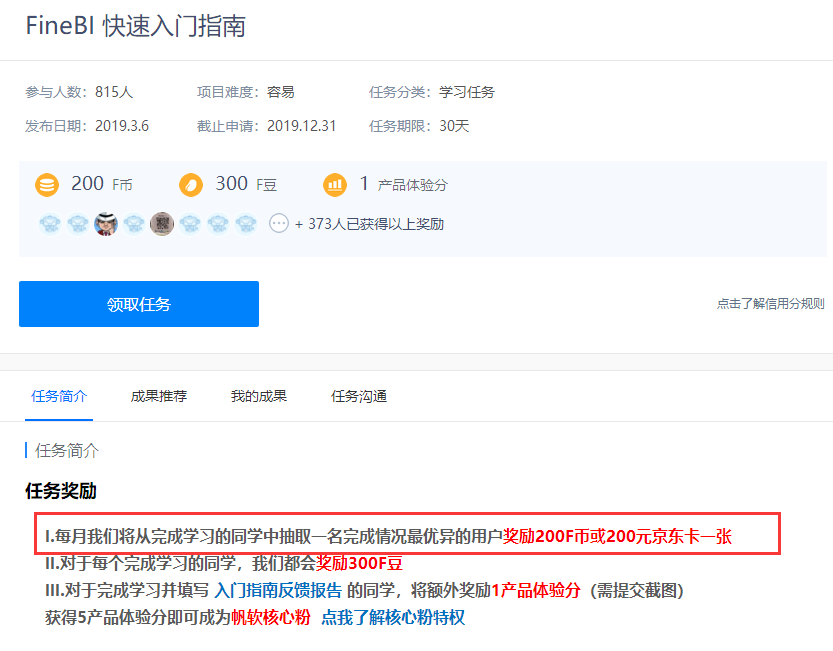
Task: Select the 任务沟通 tab
Action: (x=359, y=396)
